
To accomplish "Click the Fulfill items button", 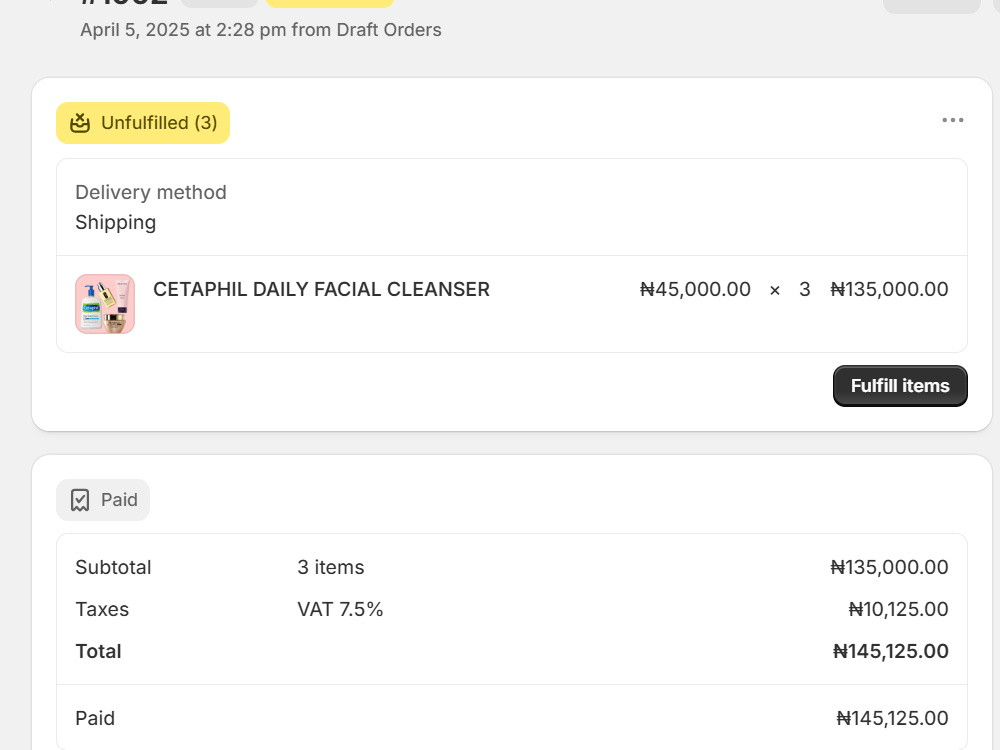I will (x=900, y=386).
